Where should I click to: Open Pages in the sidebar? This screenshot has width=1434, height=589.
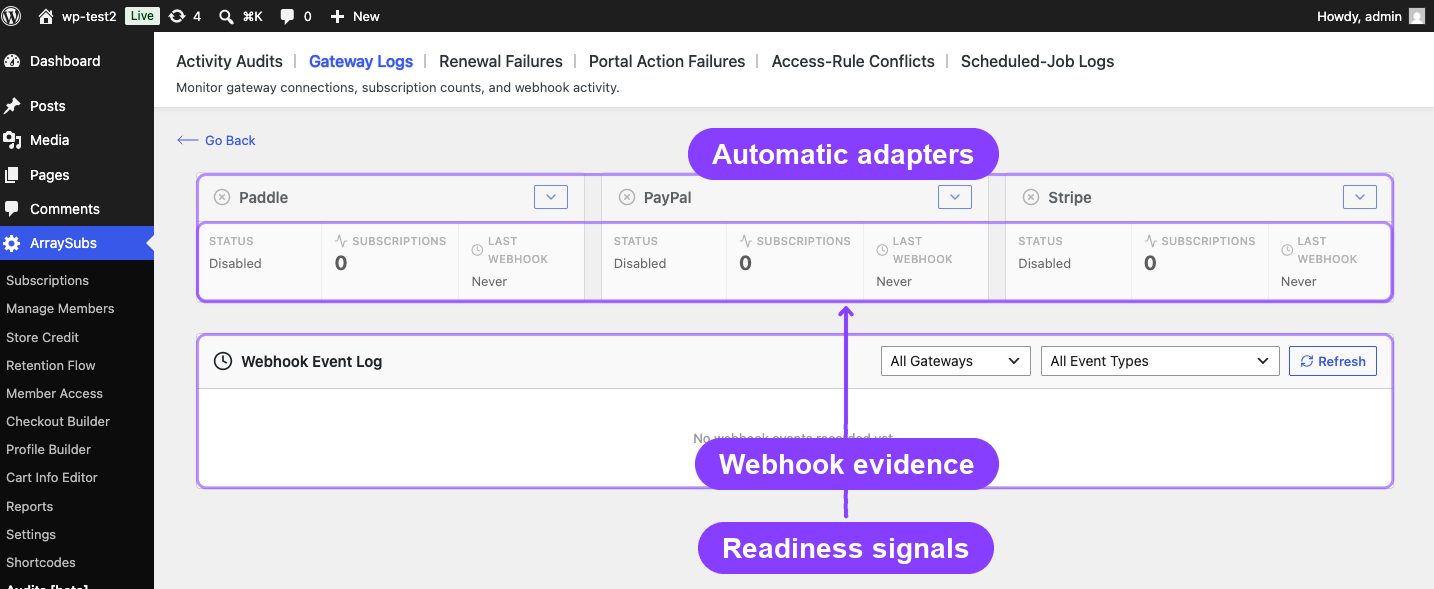pyautogui.click(x=77, y=175)
